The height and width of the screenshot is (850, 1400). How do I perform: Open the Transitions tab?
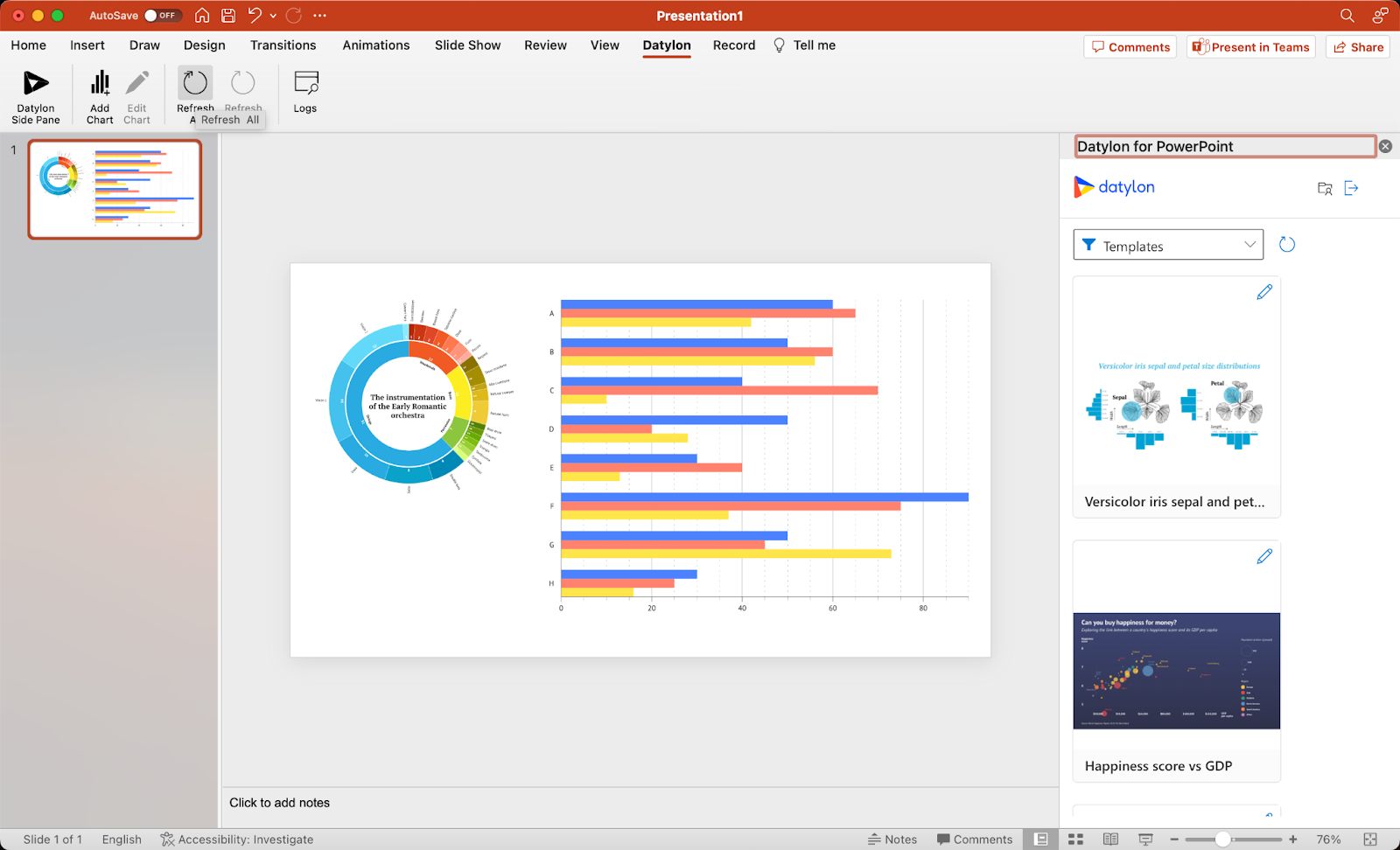pyautogui.click(x=283, y=45)
